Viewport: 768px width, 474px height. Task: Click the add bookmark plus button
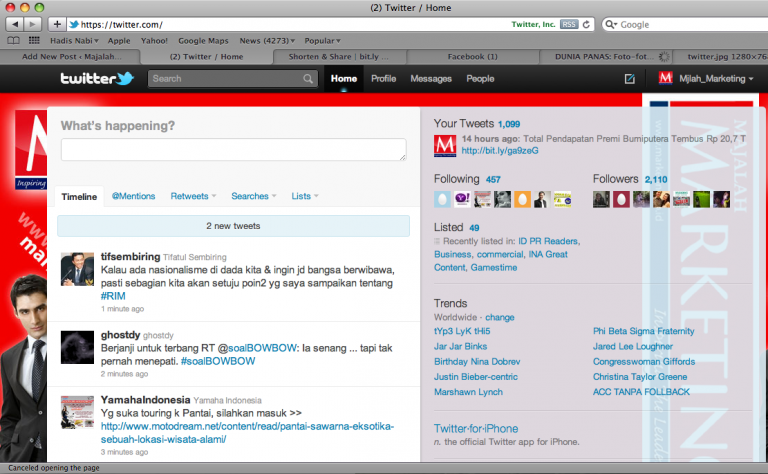pyautogui.click(x=56, y=24)
